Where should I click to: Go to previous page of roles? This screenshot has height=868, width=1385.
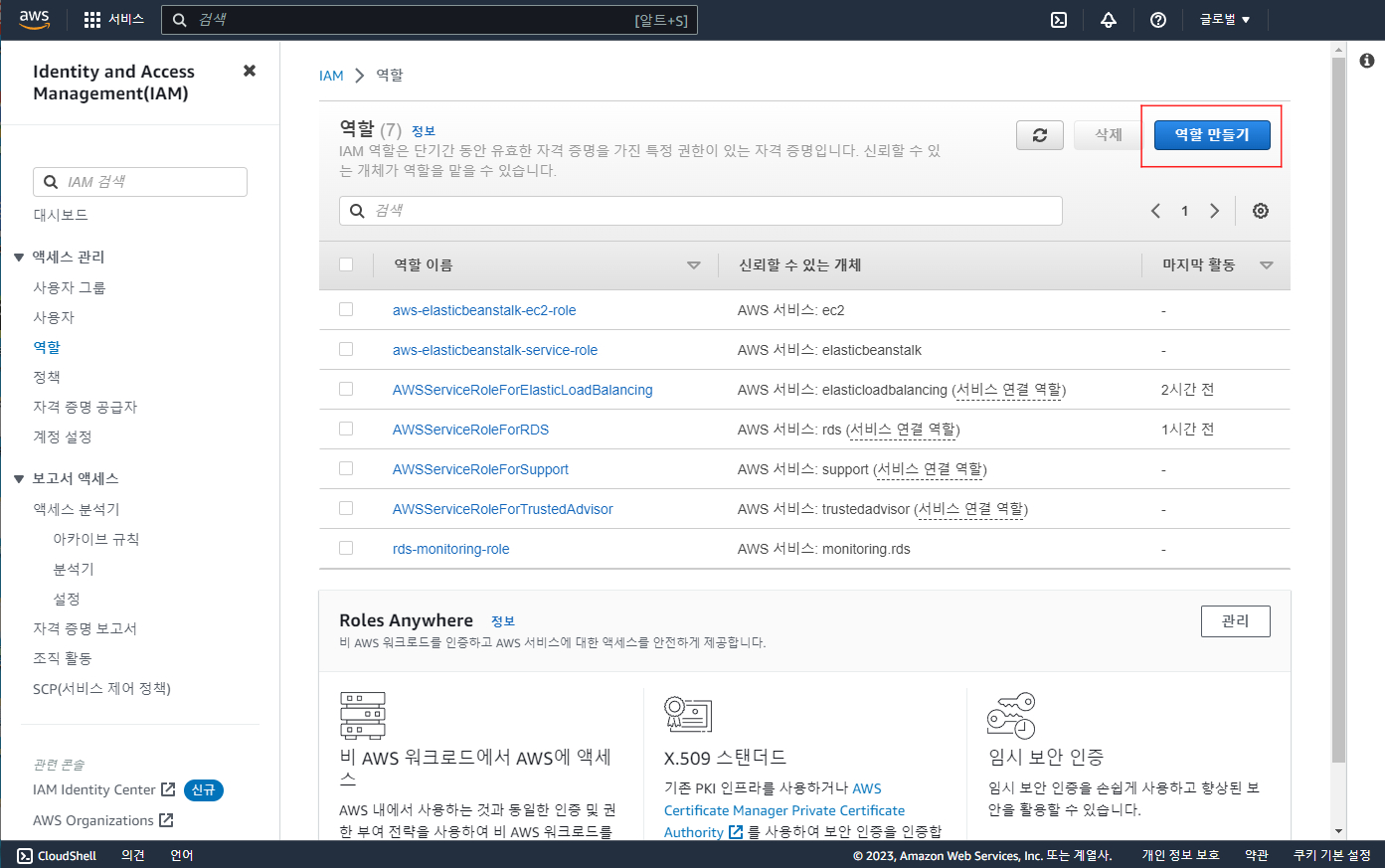(x=1155, y=211)
